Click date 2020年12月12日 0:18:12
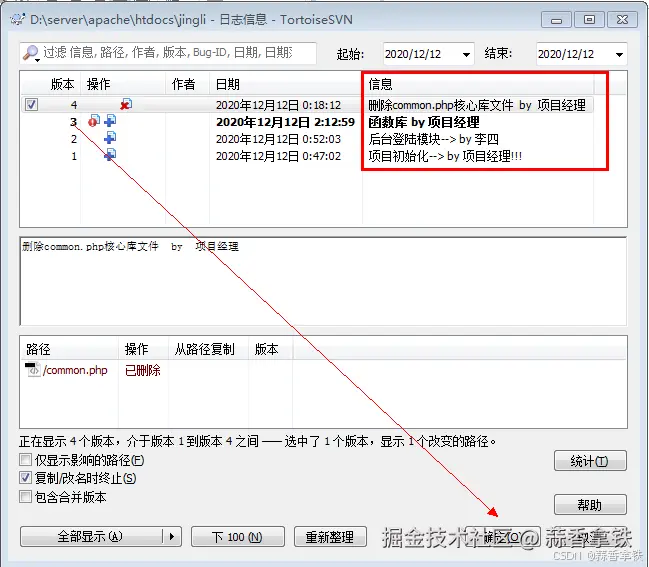The width and height of the screenshot is (649, 567). pos(278,105)
